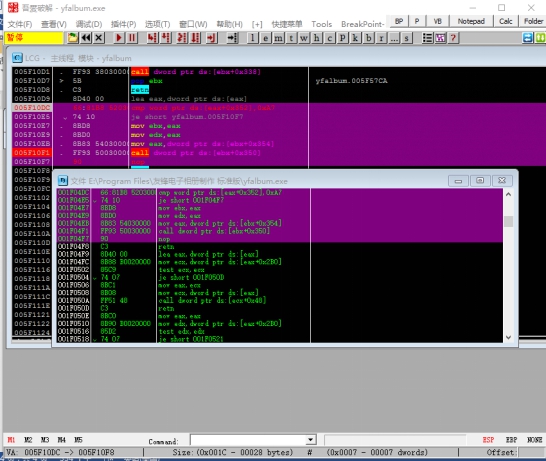Open the 调试(D) debug menu
This screenshot has height=461, width=546.
click(x=89, y=24)
